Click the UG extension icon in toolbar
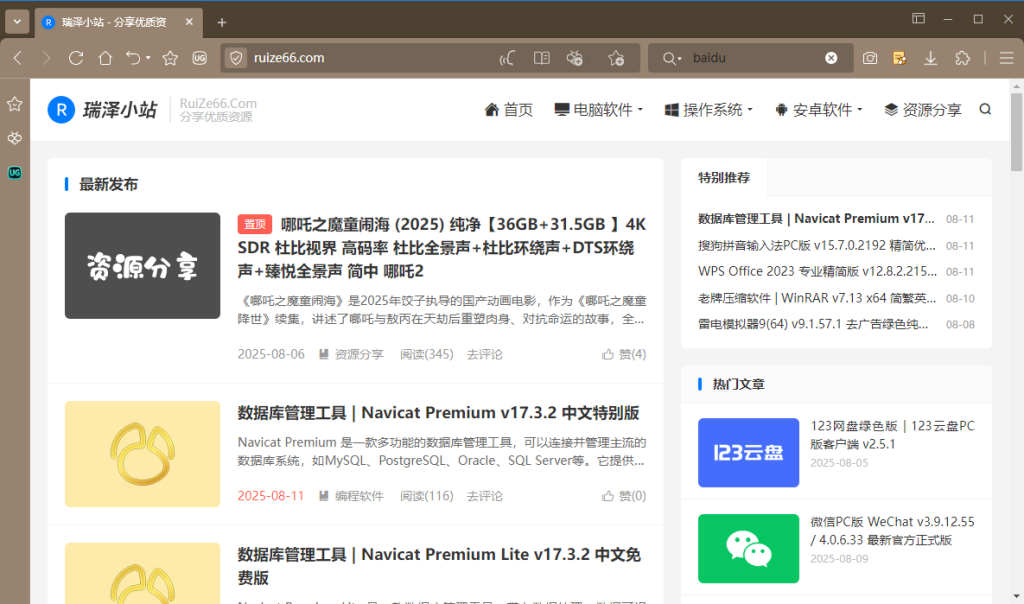Viewport: 1024px width, 604px height. click(x=200, y=58)
